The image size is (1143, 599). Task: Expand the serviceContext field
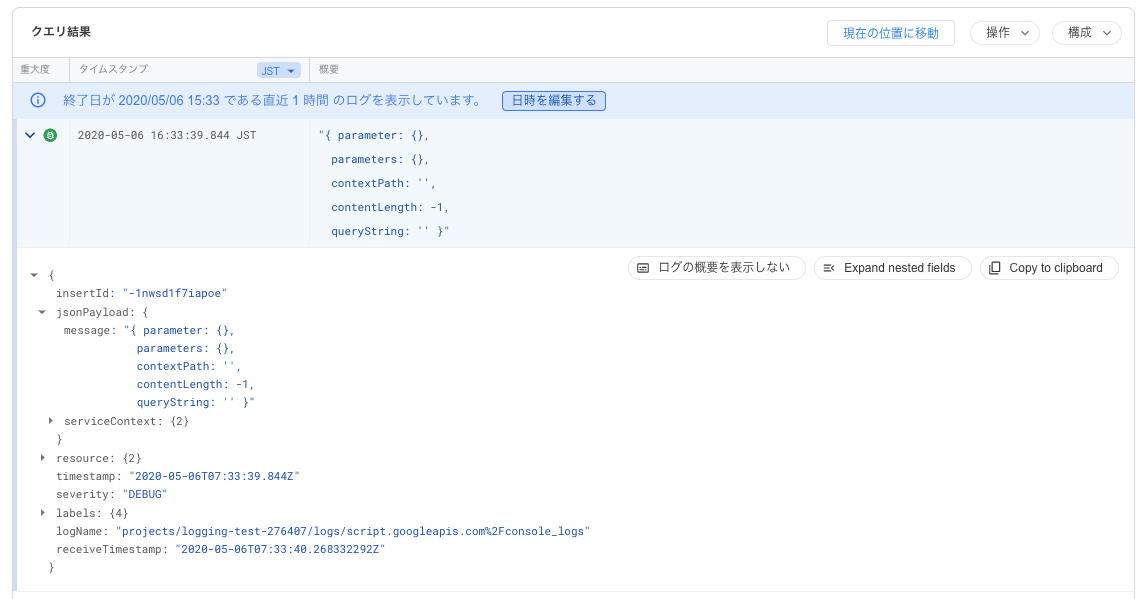click(51, 421)
